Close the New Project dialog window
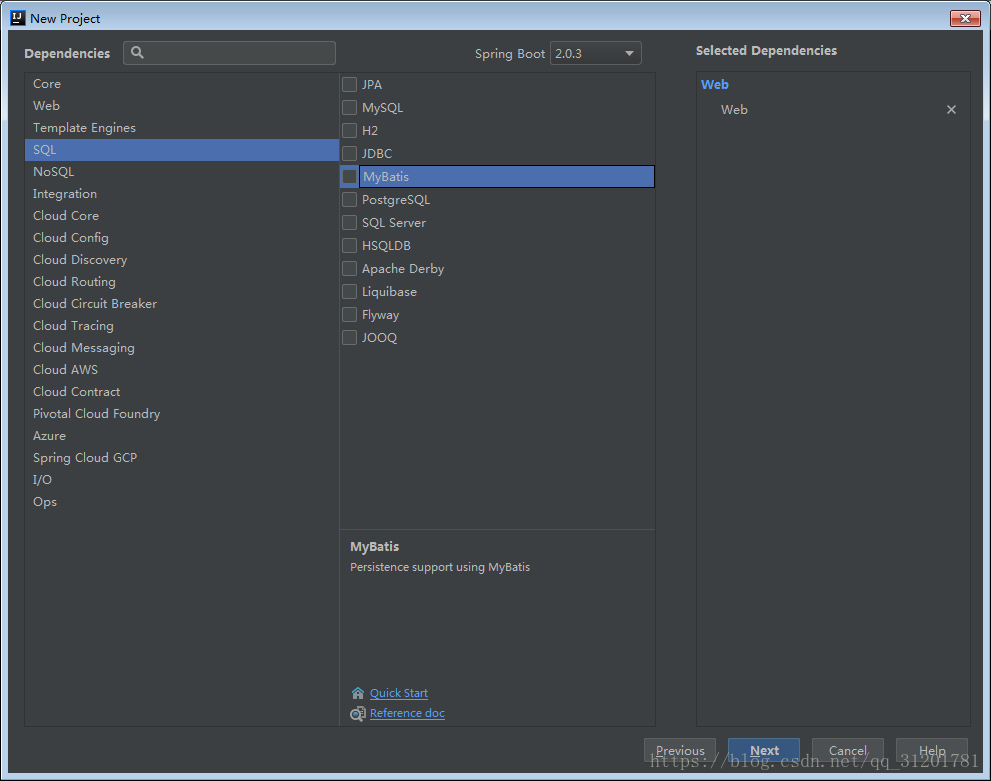991x781 pixels. pyautogui.click(x=965, y=18)
